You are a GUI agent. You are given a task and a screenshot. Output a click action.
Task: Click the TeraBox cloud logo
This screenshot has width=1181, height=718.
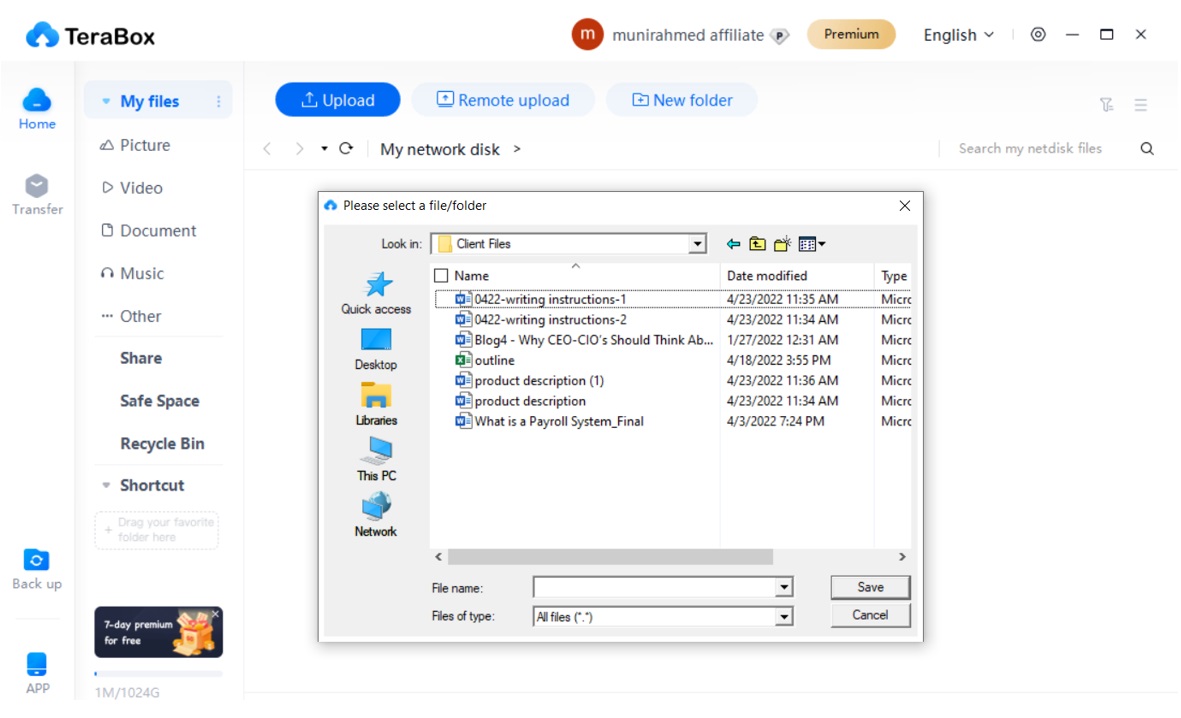click(42, 35)
